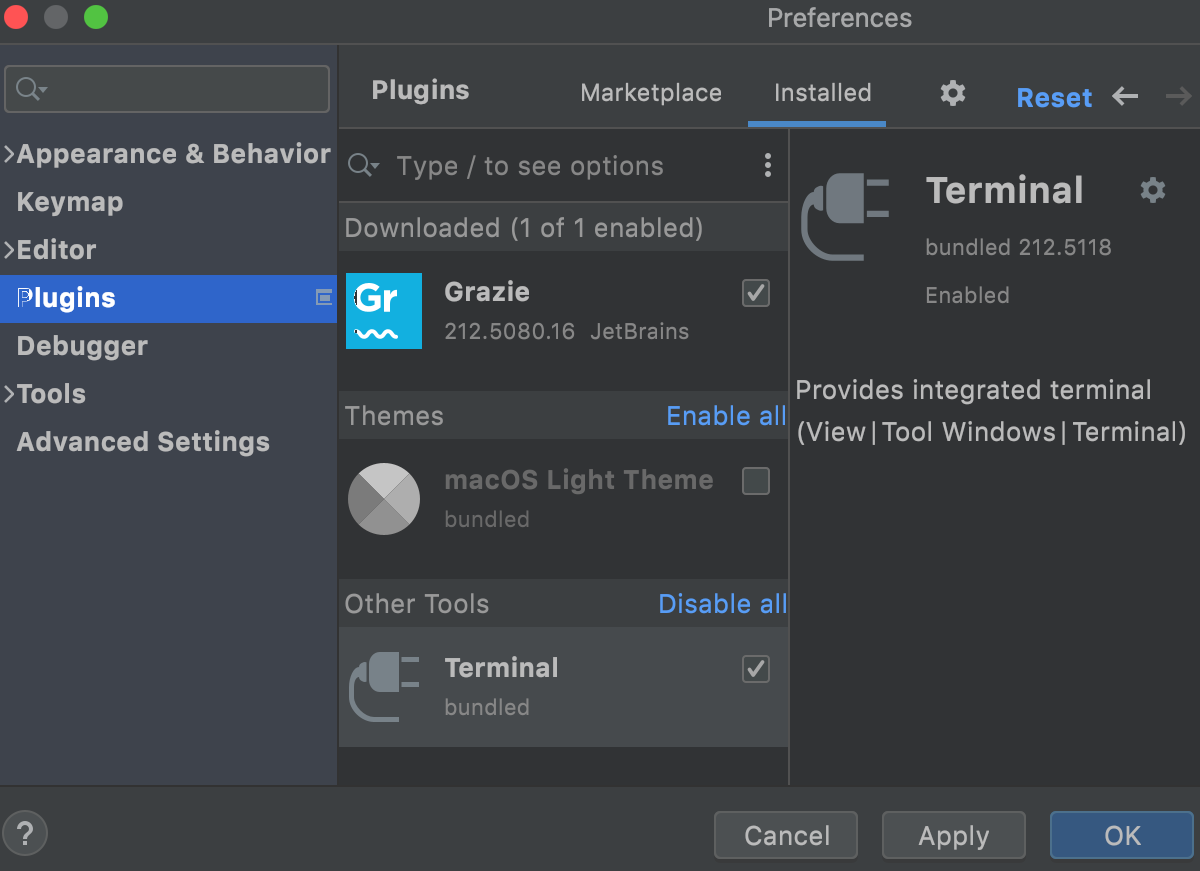The width and height of the screenshot is (1200, 871).
Task: Enable the macOS Light Theme checkbox
Action: point(755,480)
